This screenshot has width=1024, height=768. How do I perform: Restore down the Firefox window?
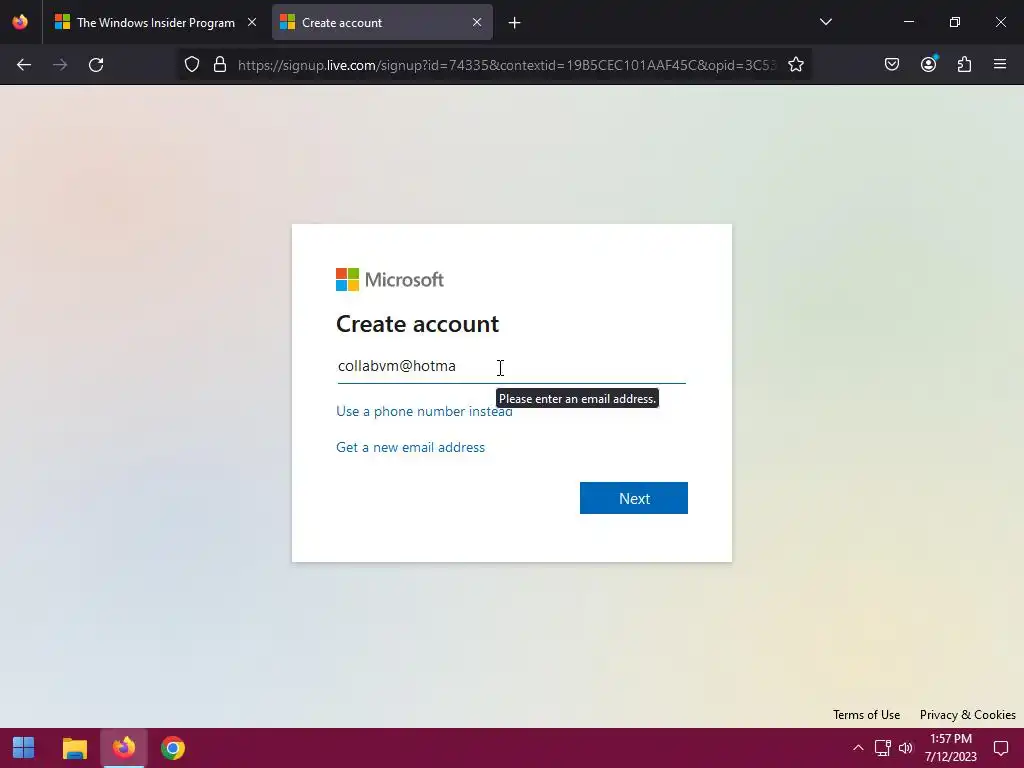point(954,22)
